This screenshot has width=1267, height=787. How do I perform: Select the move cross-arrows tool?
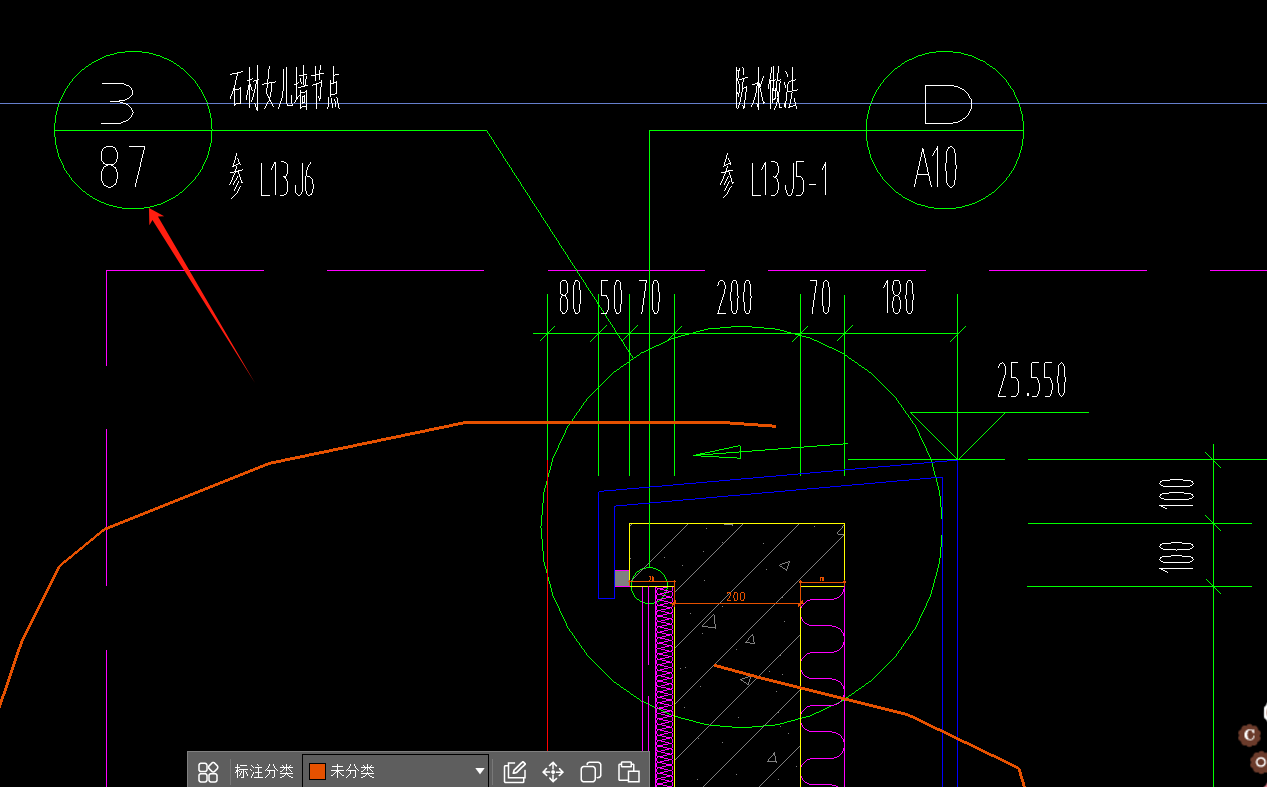(553, 771)
